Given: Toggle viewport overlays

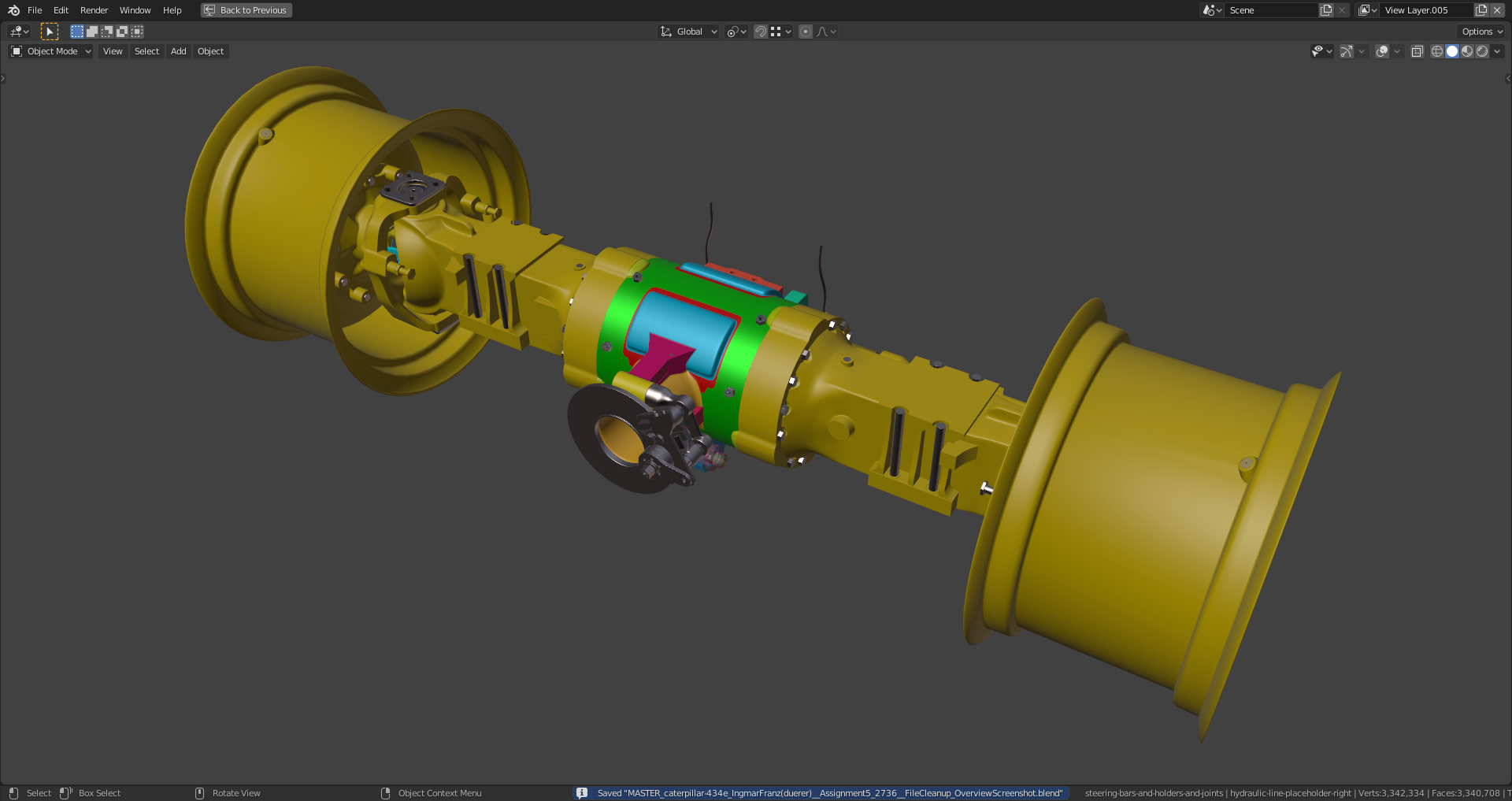Looking at the screenshot, I should point(1382,51).
